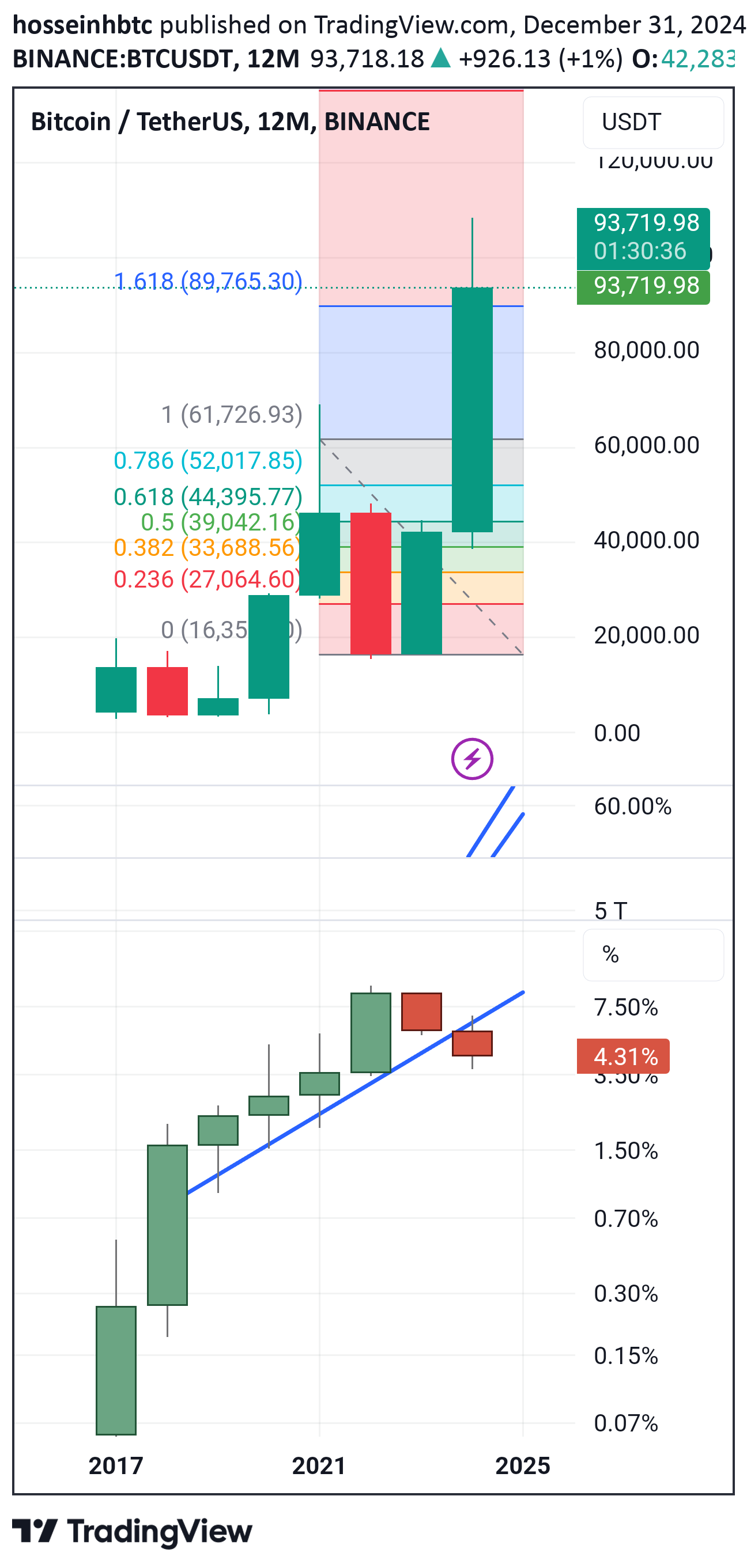Click the 20,000.00 price axis label
This screenshot has height=1568, width=747.
tap(647, 635)
